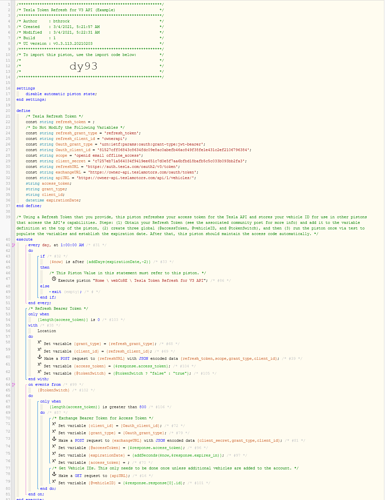Screen dimensions: 387x500
Task: Click Set variable icon for @vehicleID
Action: pos(54,482)
